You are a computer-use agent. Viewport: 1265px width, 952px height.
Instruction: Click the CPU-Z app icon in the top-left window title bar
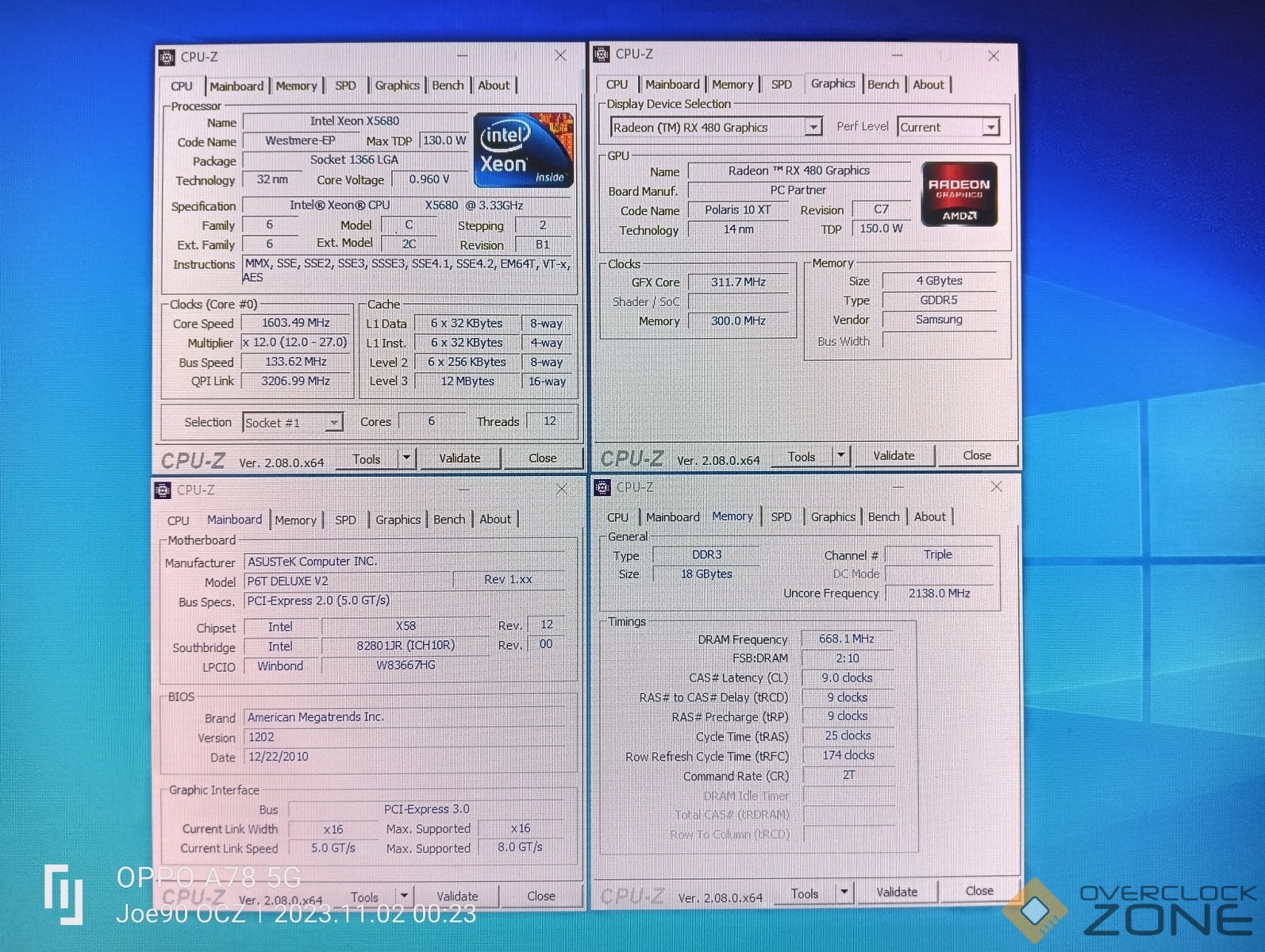pyautogui.click(x=167, y=57)
